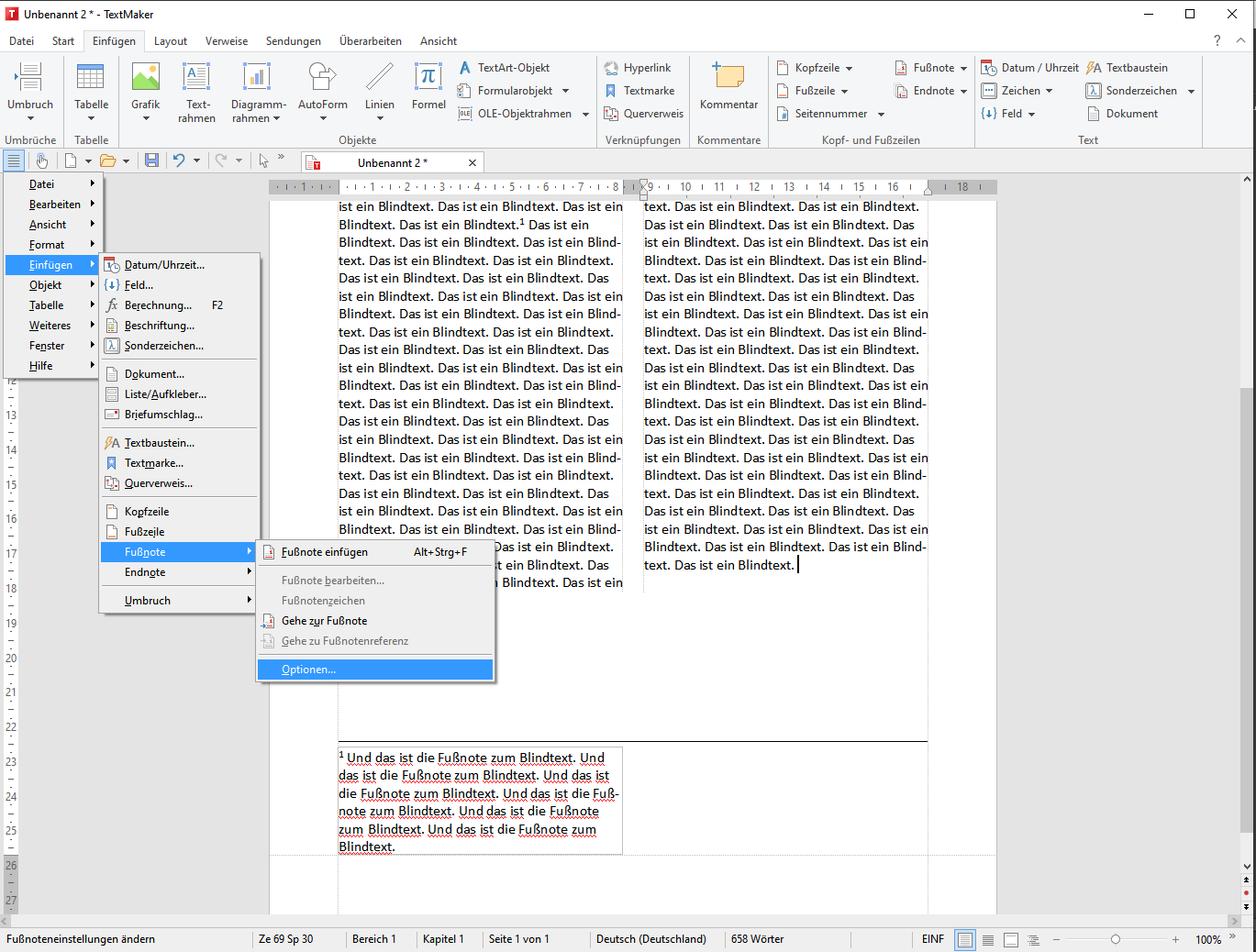This screenshot has width=1256, height=952.
Task: Click the zoom slider handle
Action: (1116, 939)
